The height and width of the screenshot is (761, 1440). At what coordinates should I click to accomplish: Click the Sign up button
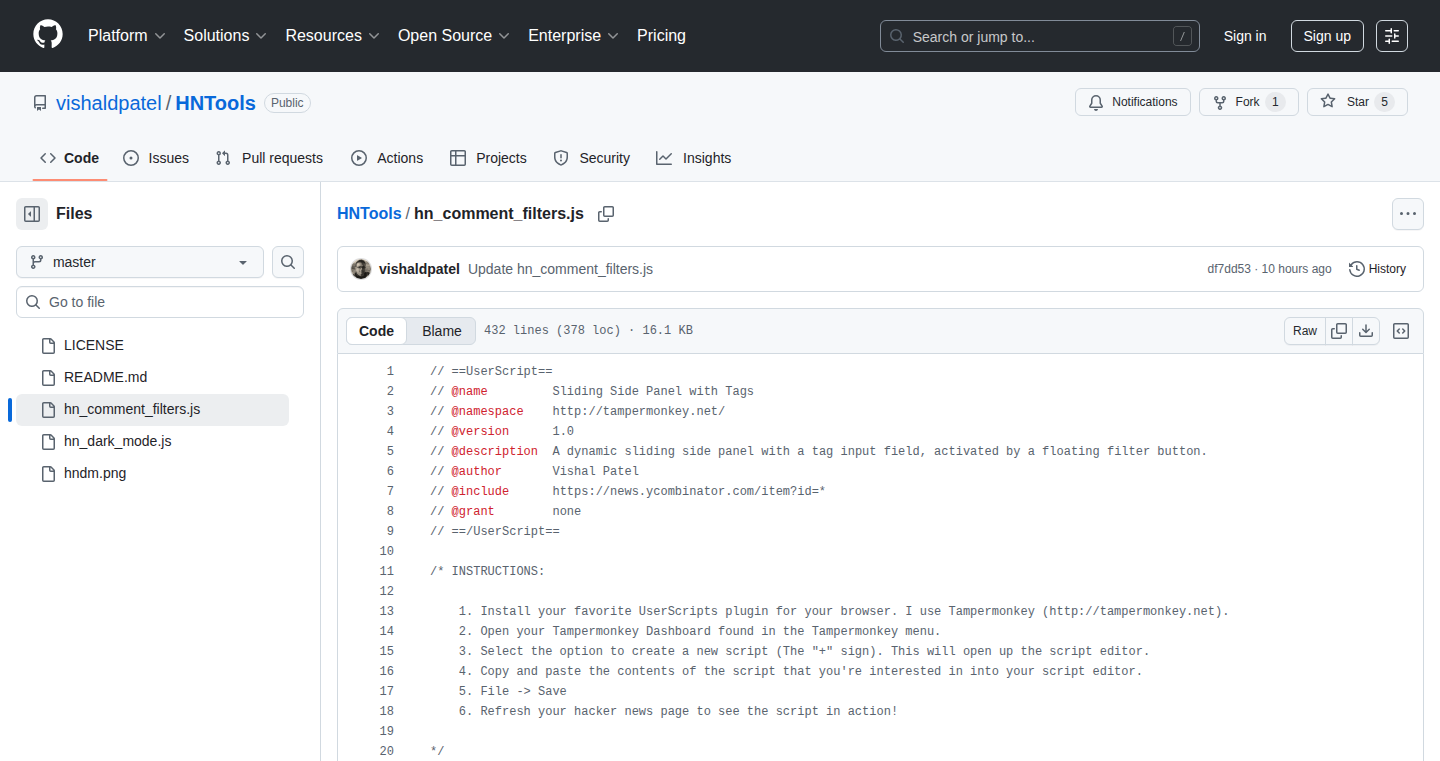1327,36
